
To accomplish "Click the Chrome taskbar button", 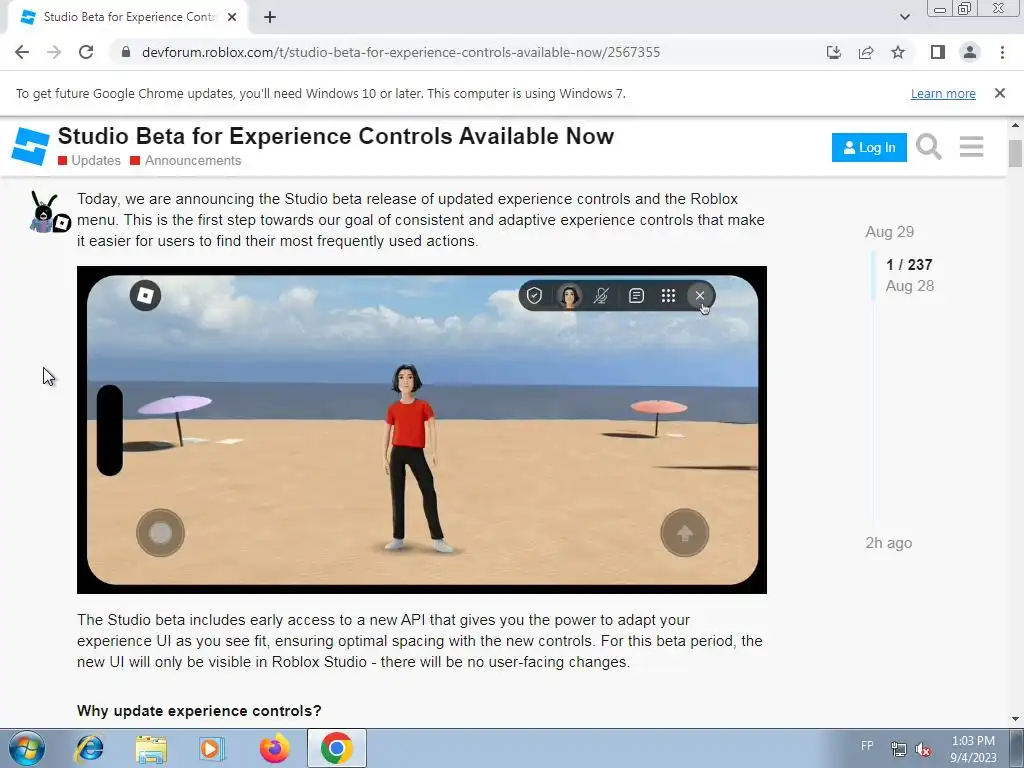I will (x=336, y=748).
